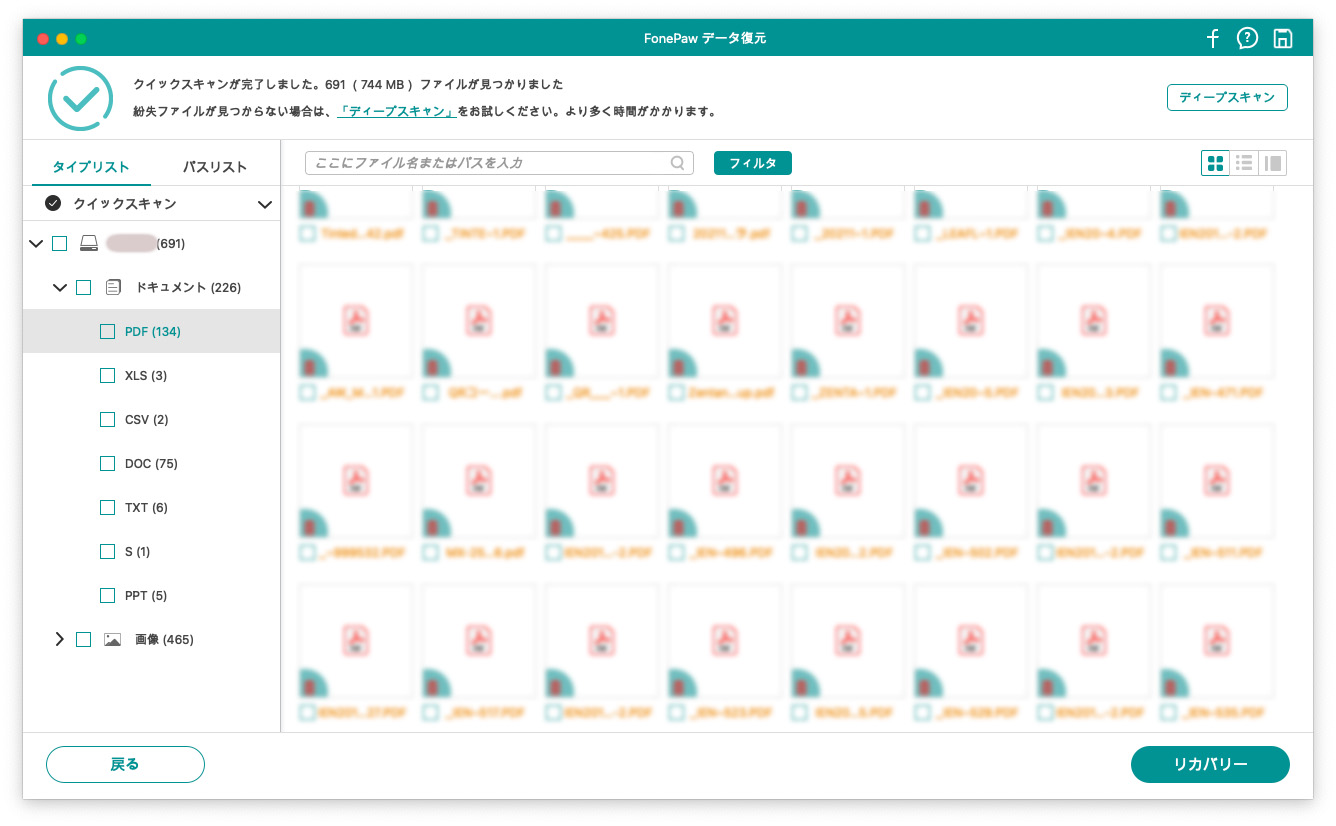Viewport: 1336px width, 826px height.
Task: Collapse the drive (691) tree node
Action: point(37,243)
